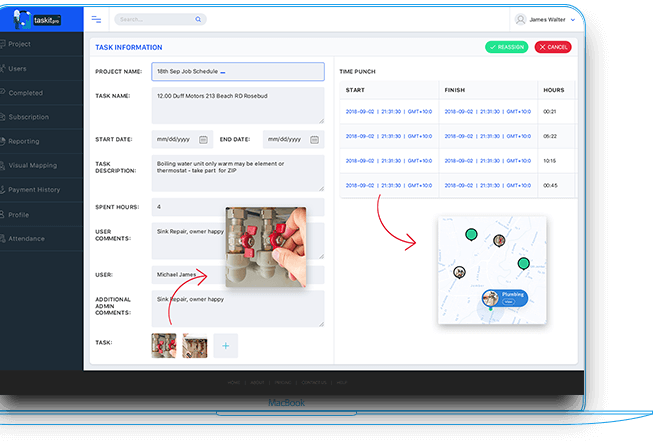Viewport: 653px width, 442px height.
Task: Click the Help footer link
Action: click(341, 382)
